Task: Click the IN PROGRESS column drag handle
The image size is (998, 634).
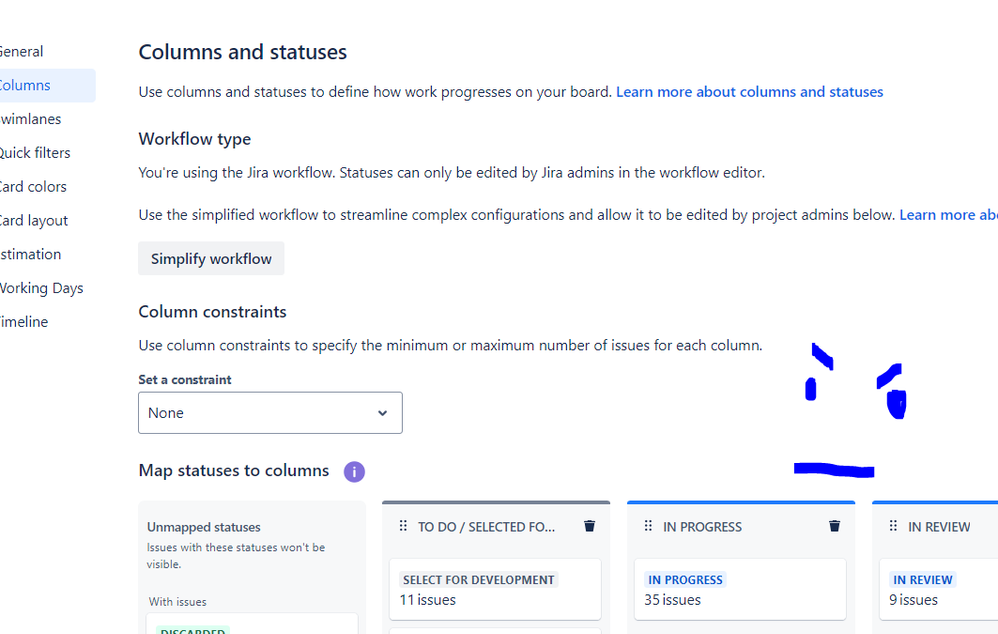Action: (648, 526)
